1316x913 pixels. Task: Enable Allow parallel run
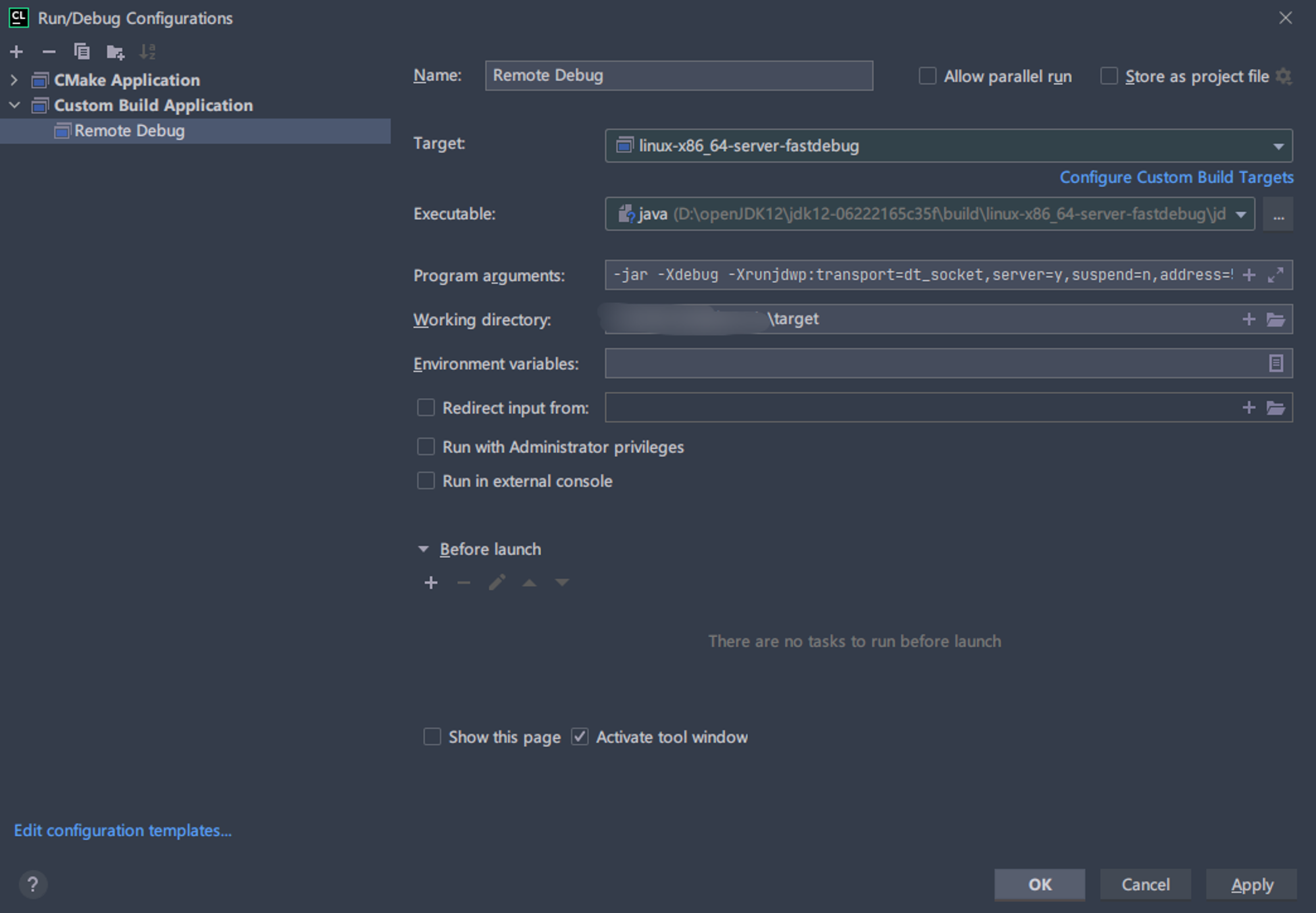[x=927, y=76]
